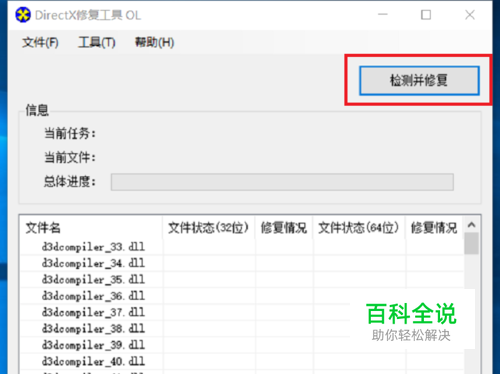Click the file list scroll up arrow

tap(471, 225)
